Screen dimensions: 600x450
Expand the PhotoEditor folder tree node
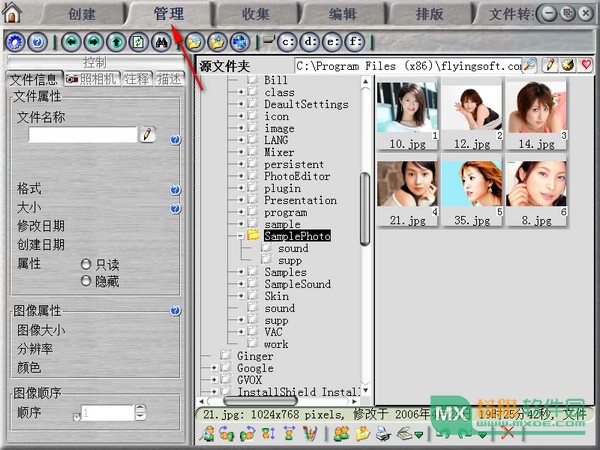pyautogui.click(x=241, y=176)
